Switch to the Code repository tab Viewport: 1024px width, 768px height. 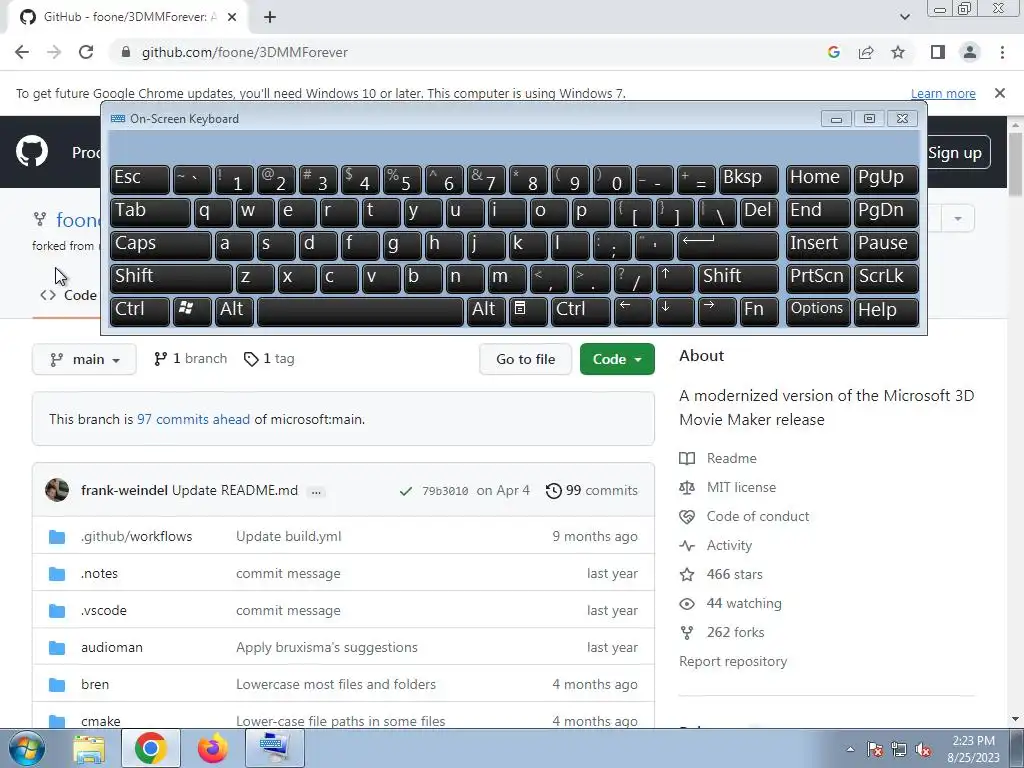(69, 295)
